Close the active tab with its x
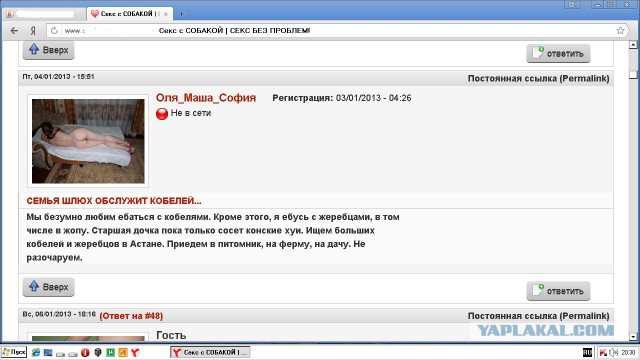The height and width of the screenshot is (360, 640). (166, 14)
